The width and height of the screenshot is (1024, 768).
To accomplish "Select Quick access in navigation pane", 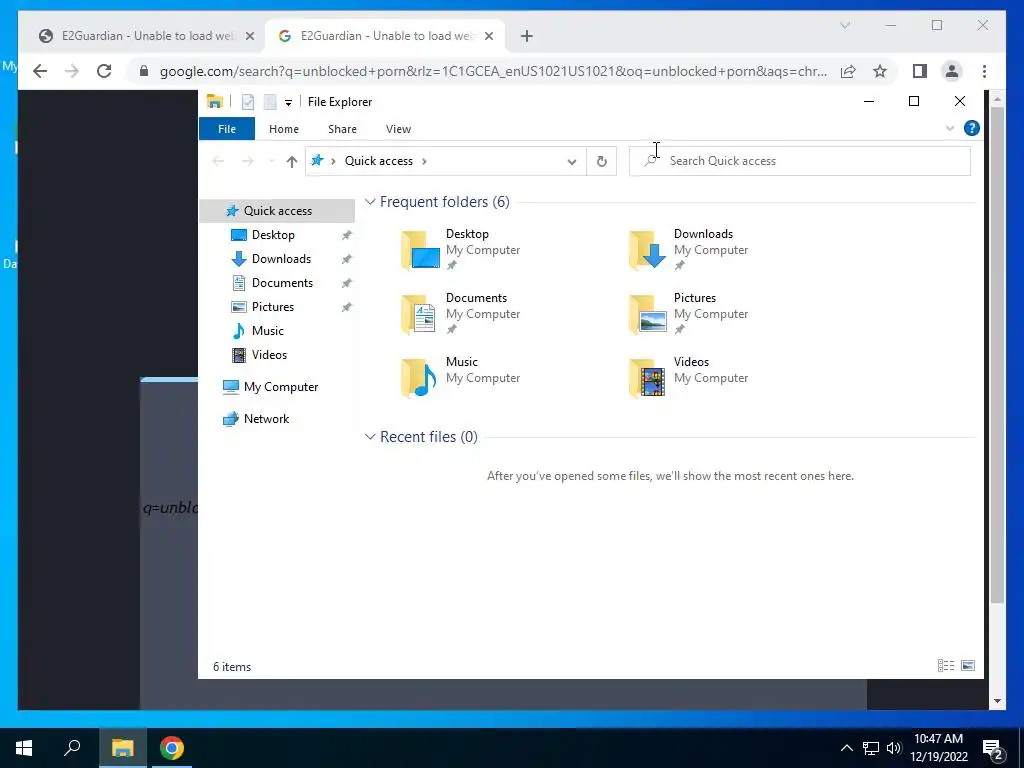I will tap(277, 211).
